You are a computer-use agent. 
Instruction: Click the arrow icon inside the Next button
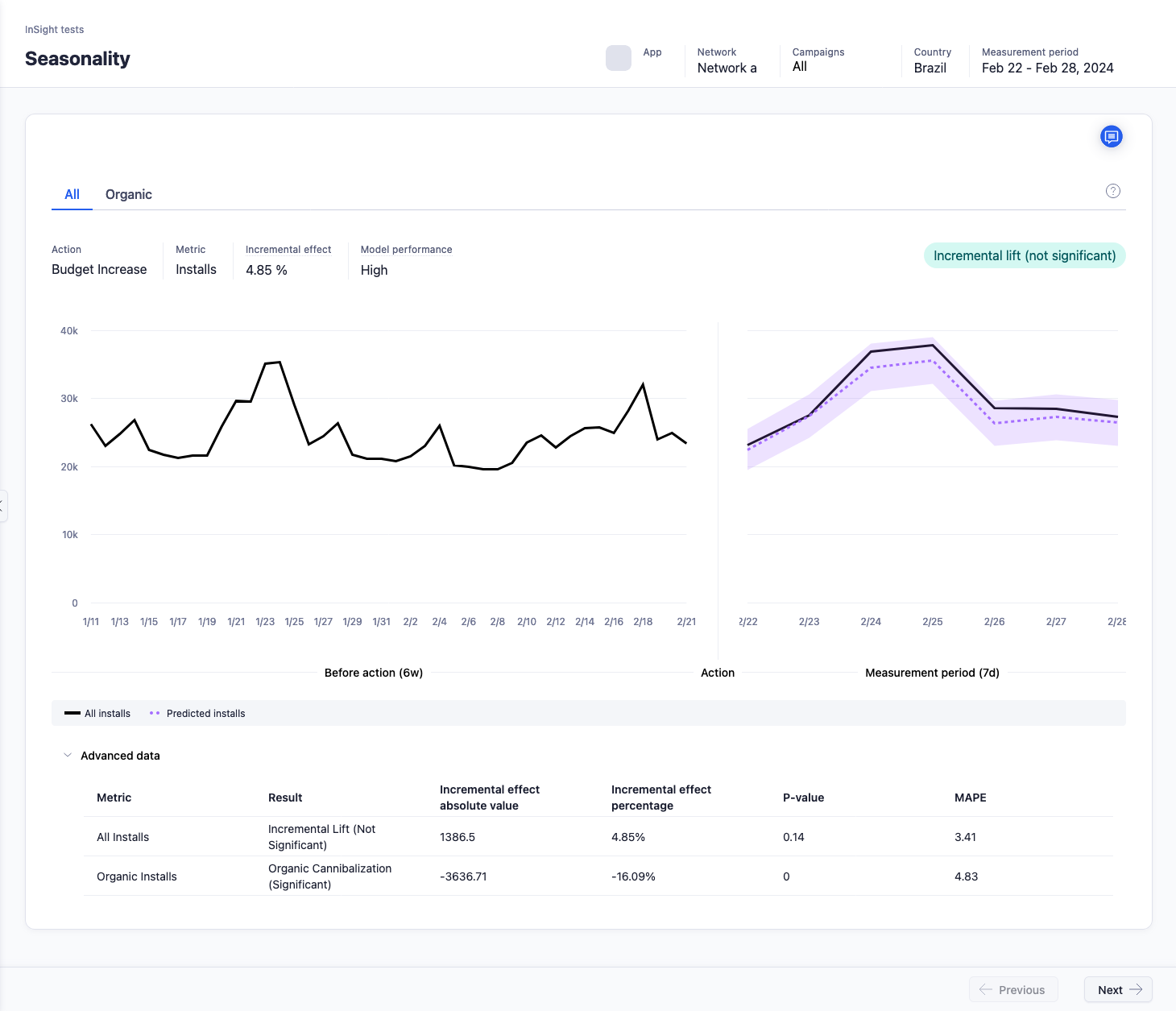[1137, 989]
